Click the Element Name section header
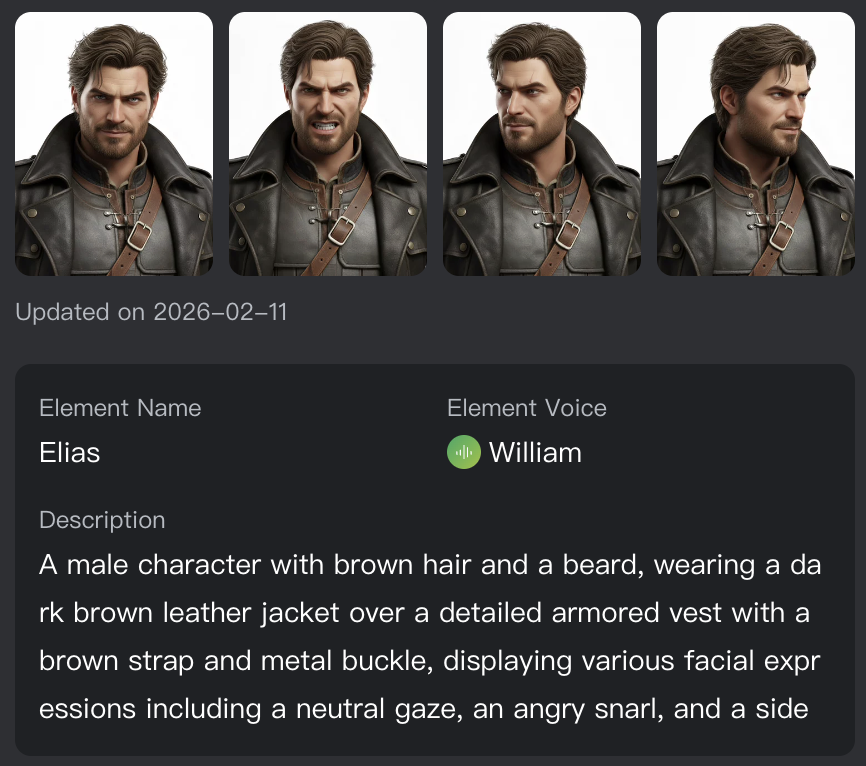This screenshot has width=866, height=766. pos(119,408)
